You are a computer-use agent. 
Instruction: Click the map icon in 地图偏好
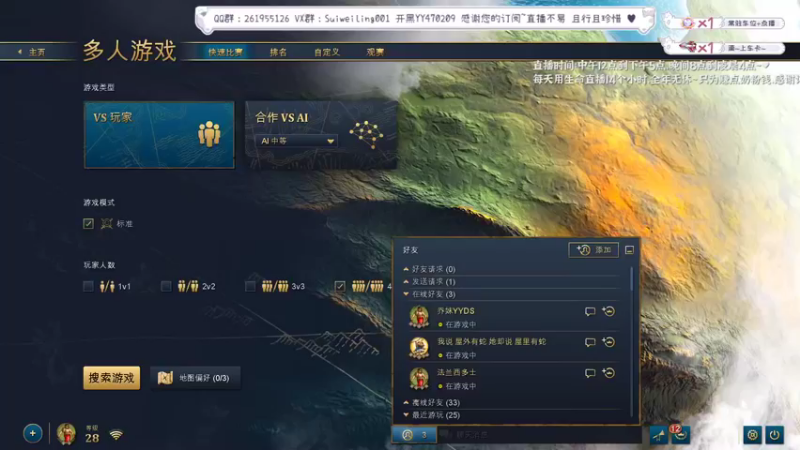(x=165, y=378)
